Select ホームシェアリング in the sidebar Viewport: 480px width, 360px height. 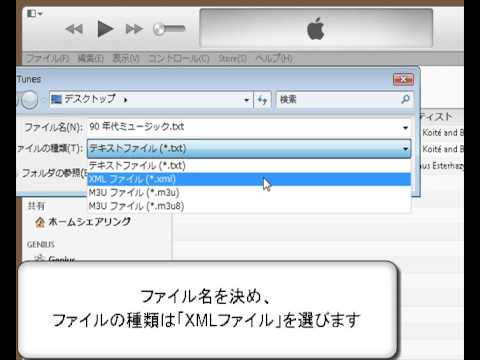tap(89, 222)
